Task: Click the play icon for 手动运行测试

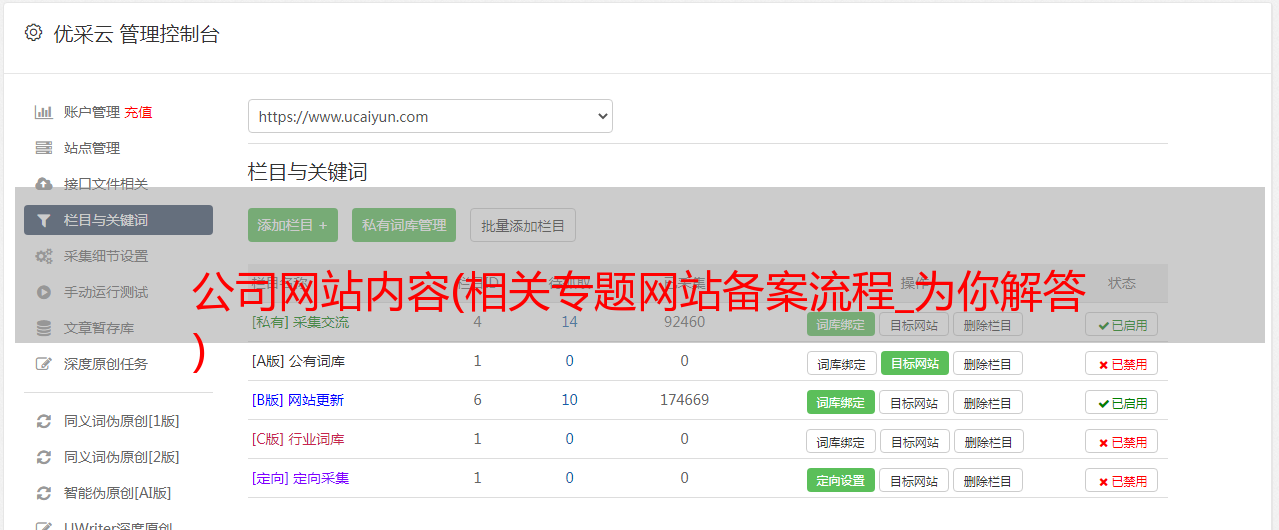Action: point(44,292)
